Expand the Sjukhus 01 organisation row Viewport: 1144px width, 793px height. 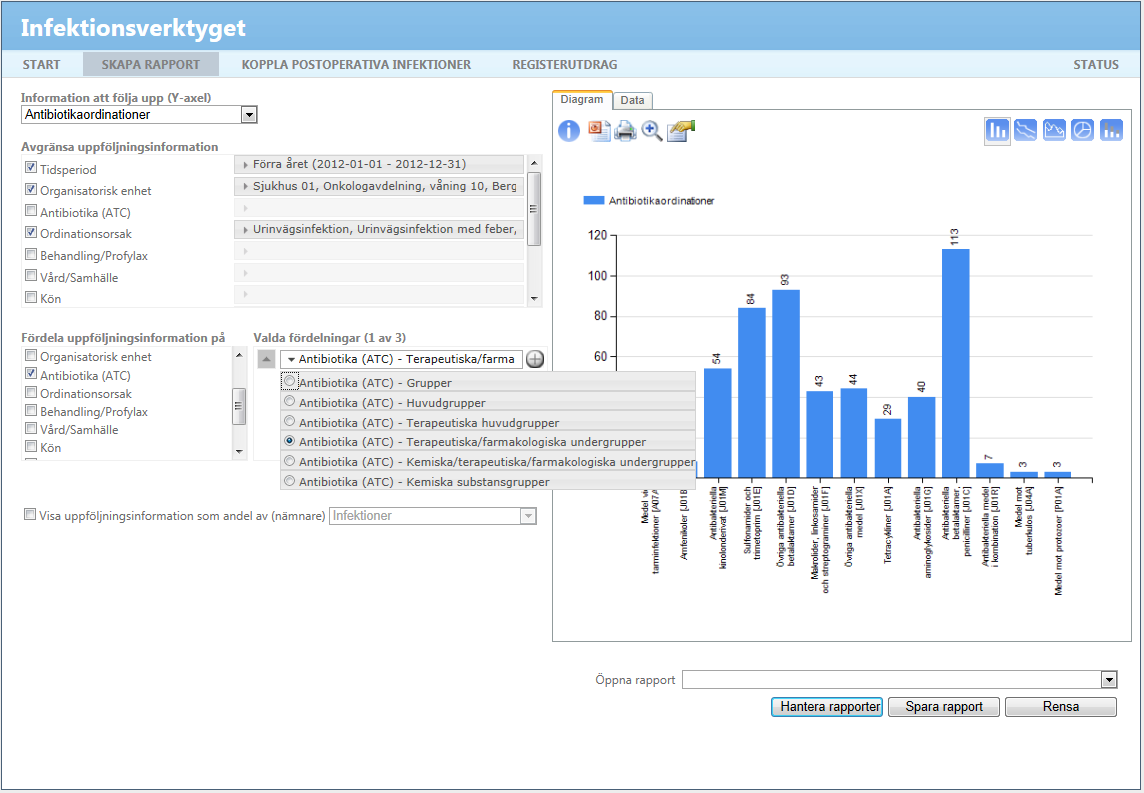click(x=379, y=186)
